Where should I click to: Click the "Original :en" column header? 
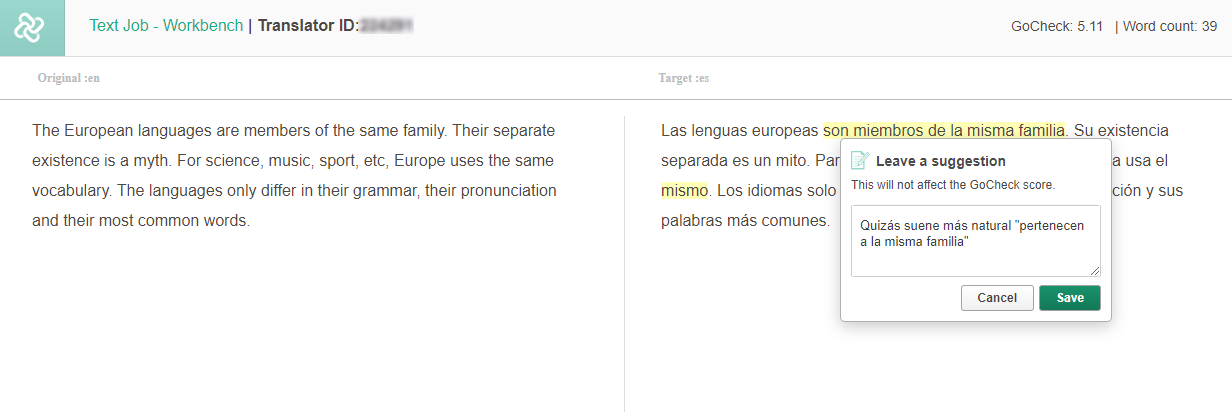coord(69,78)
